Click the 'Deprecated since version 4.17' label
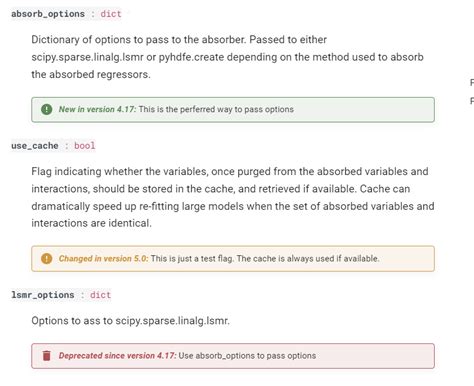The image size is (474, 386). [117, 356]
